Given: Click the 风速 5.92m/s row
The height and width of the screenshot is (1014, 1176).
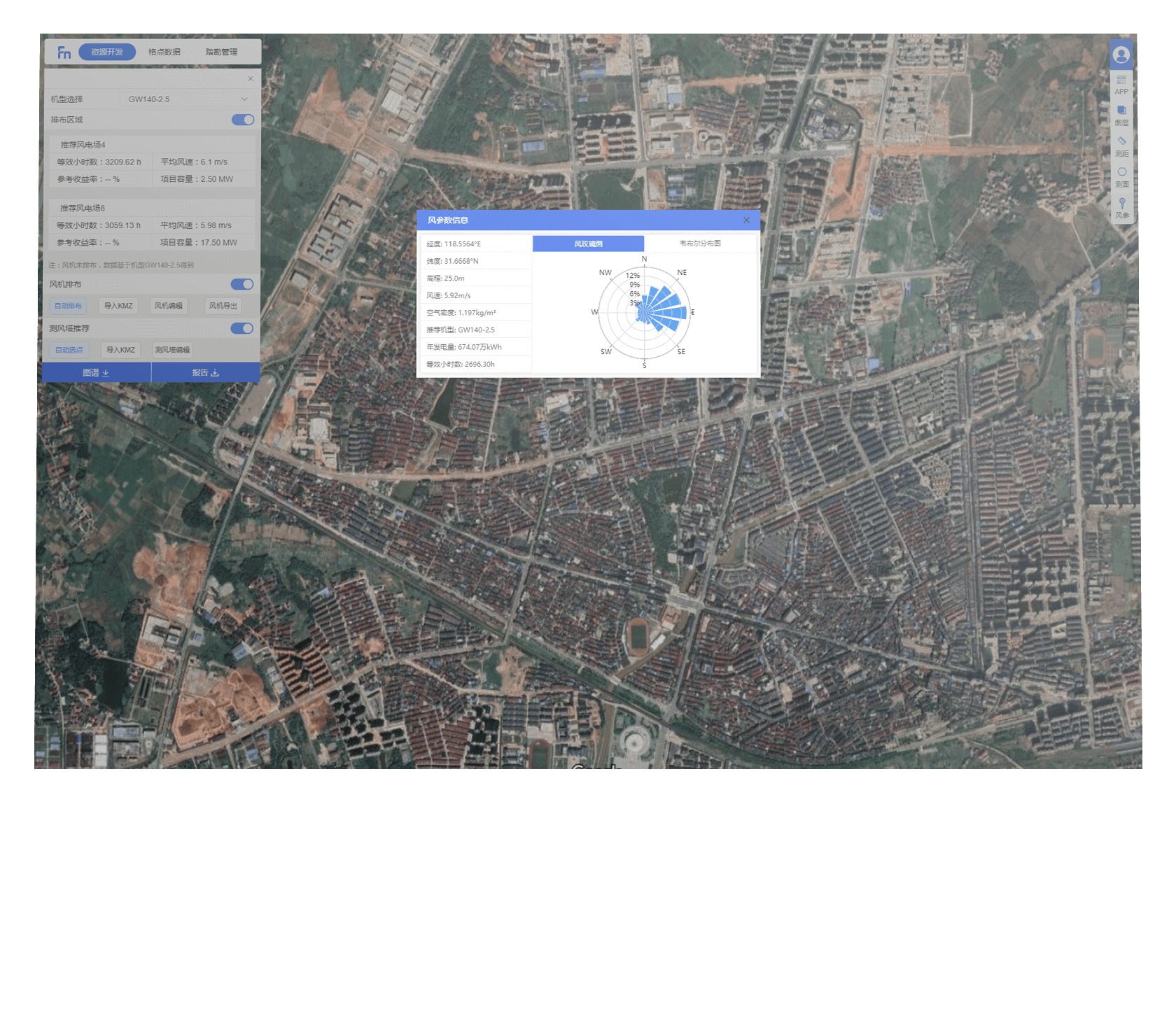Looking at the screenshot, I should coord(476,295).
